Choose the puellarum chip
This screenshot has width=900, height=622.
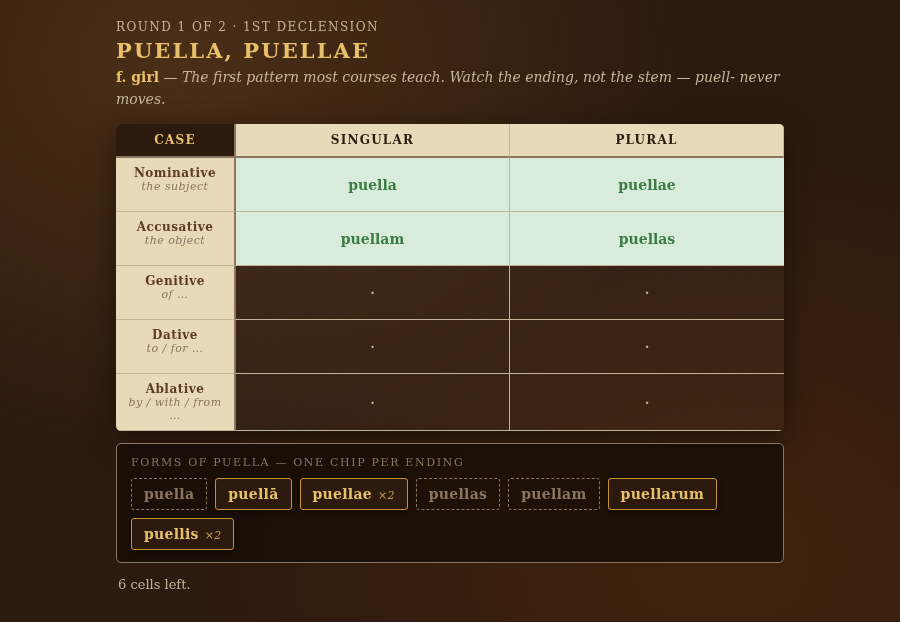click(662, 494)
